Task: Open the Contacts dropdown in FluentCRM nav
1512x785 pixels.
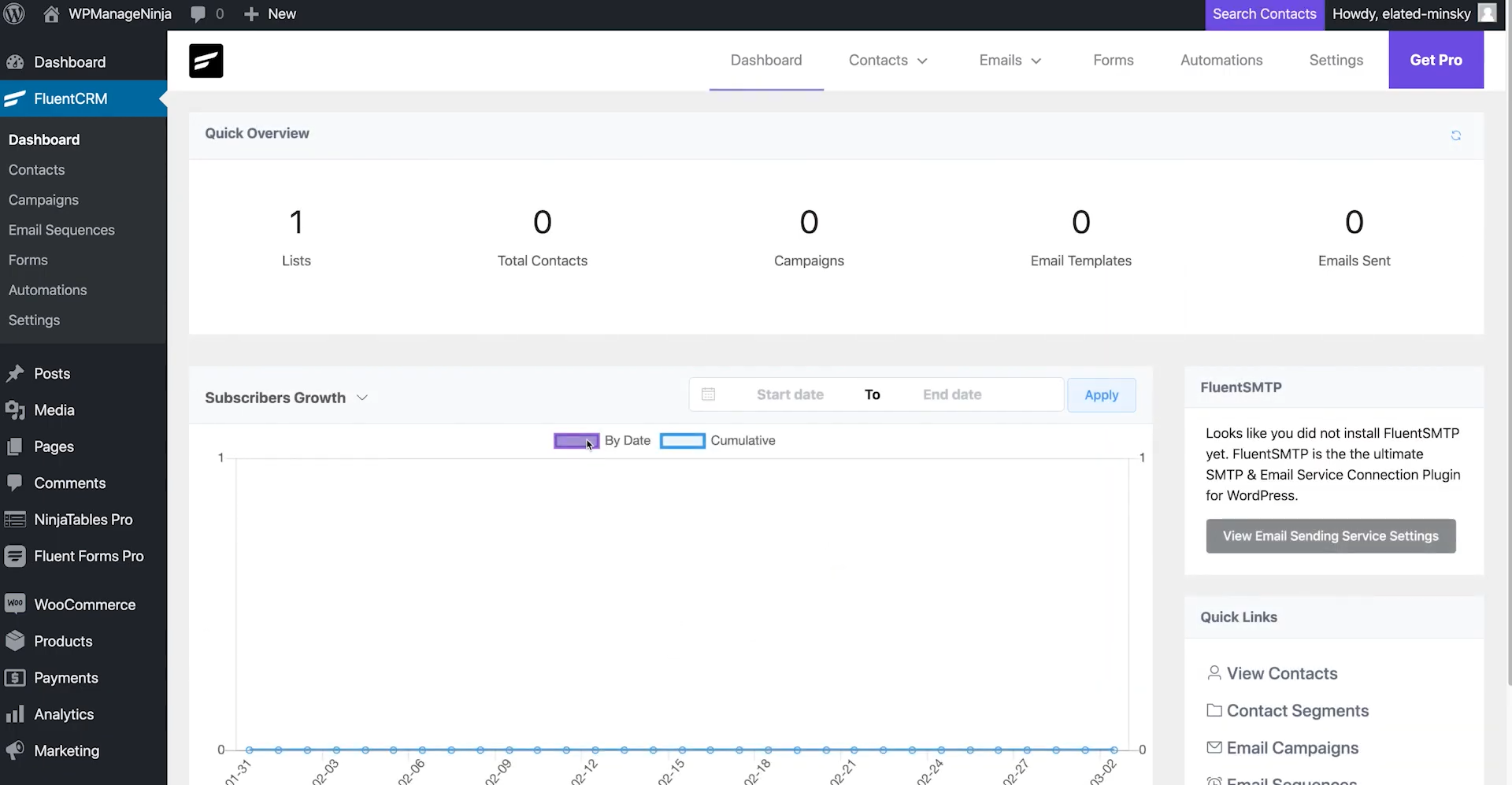Action: click(x=888, y=60)
